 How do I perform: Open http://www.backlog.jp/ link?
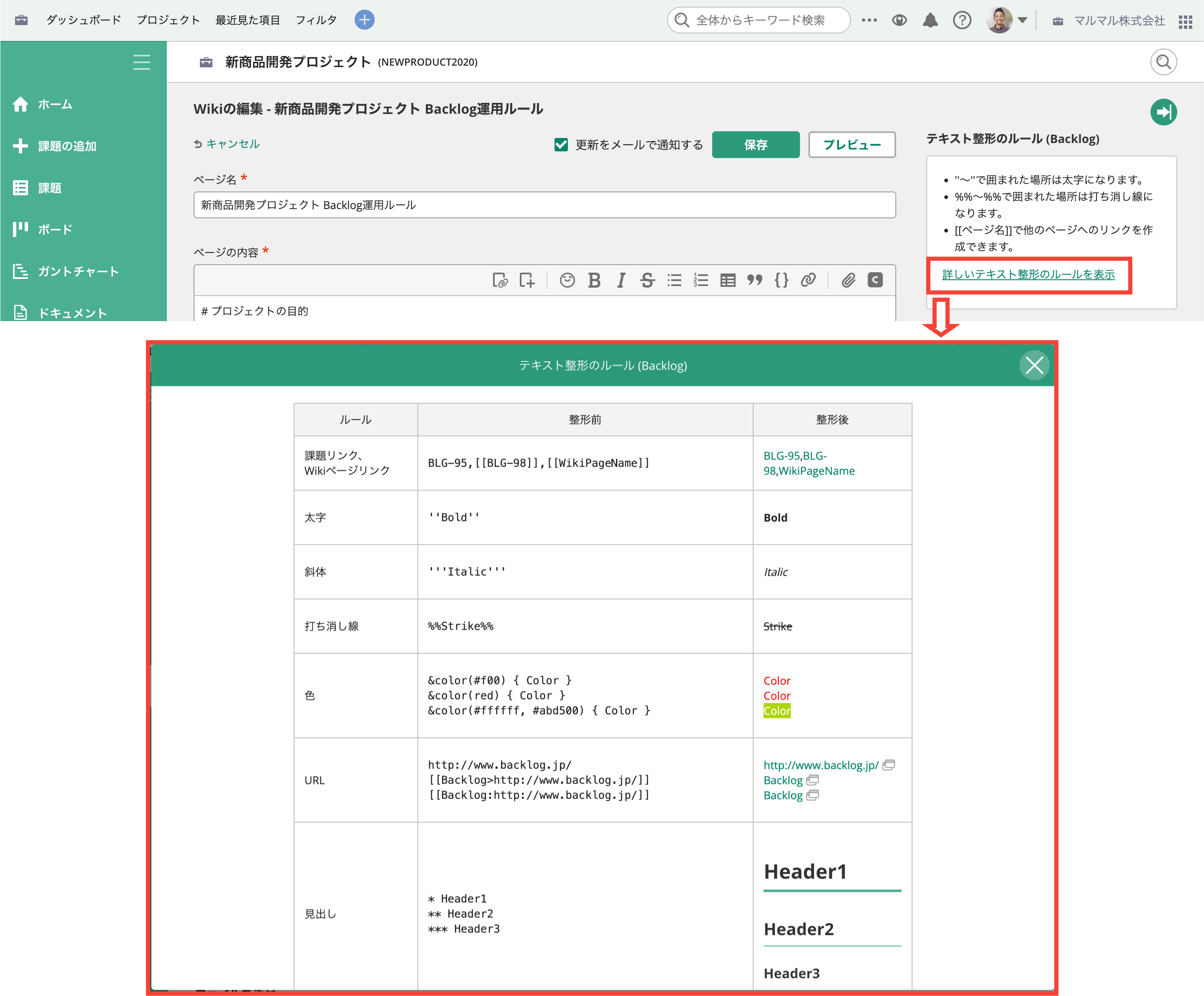pyautogui.click(x=821, y=765)
